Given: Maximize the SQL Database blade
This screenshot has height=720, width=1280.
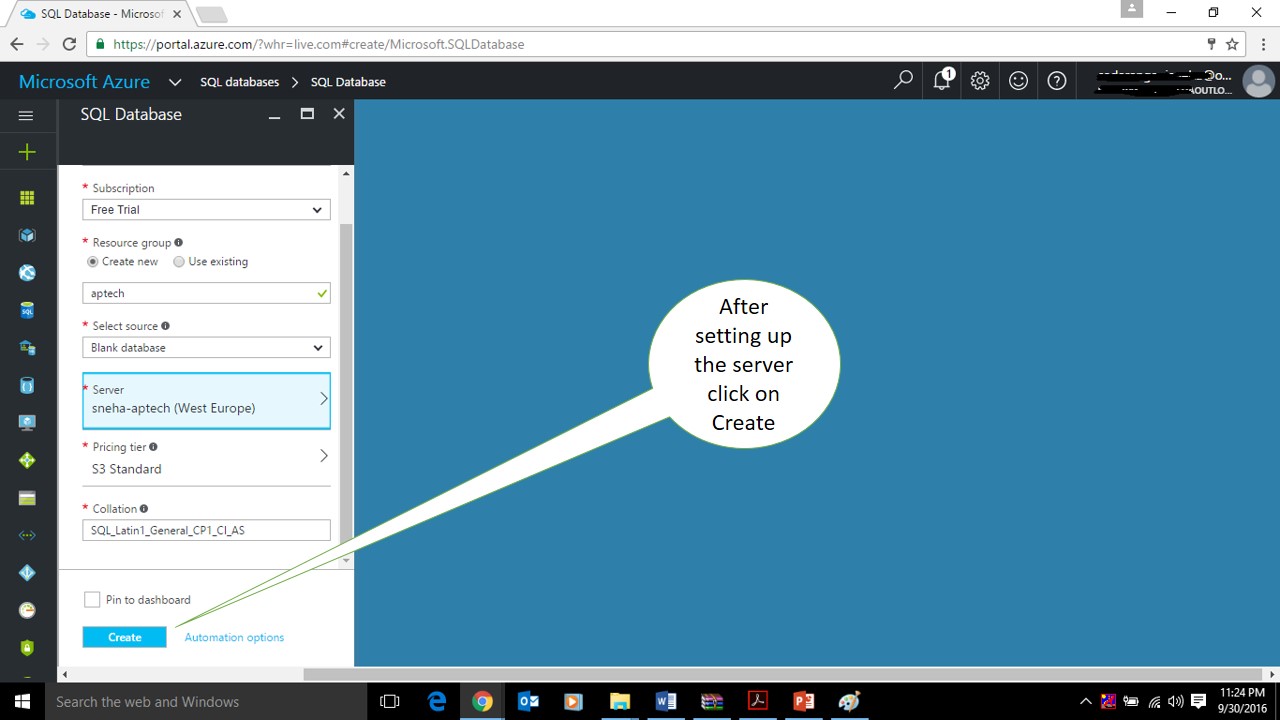Looking at the screenshot, I should [x=307, y=114].
